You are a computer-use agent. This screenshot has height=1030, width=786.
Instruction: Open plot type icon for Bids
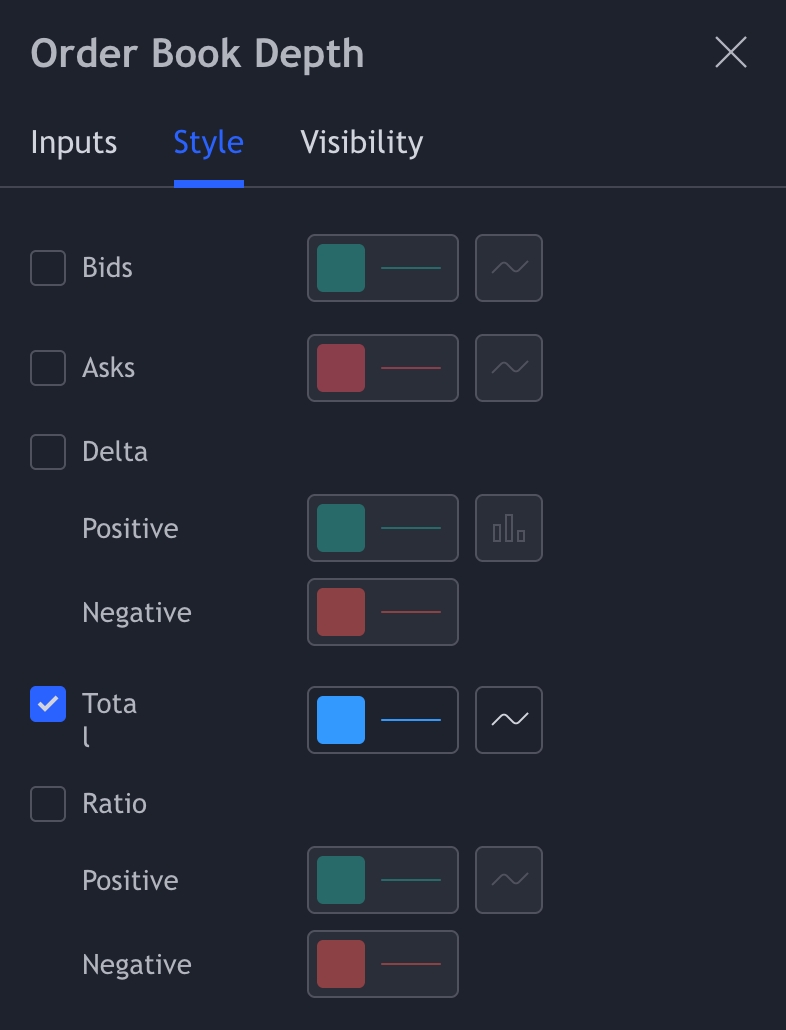[509, 268]
